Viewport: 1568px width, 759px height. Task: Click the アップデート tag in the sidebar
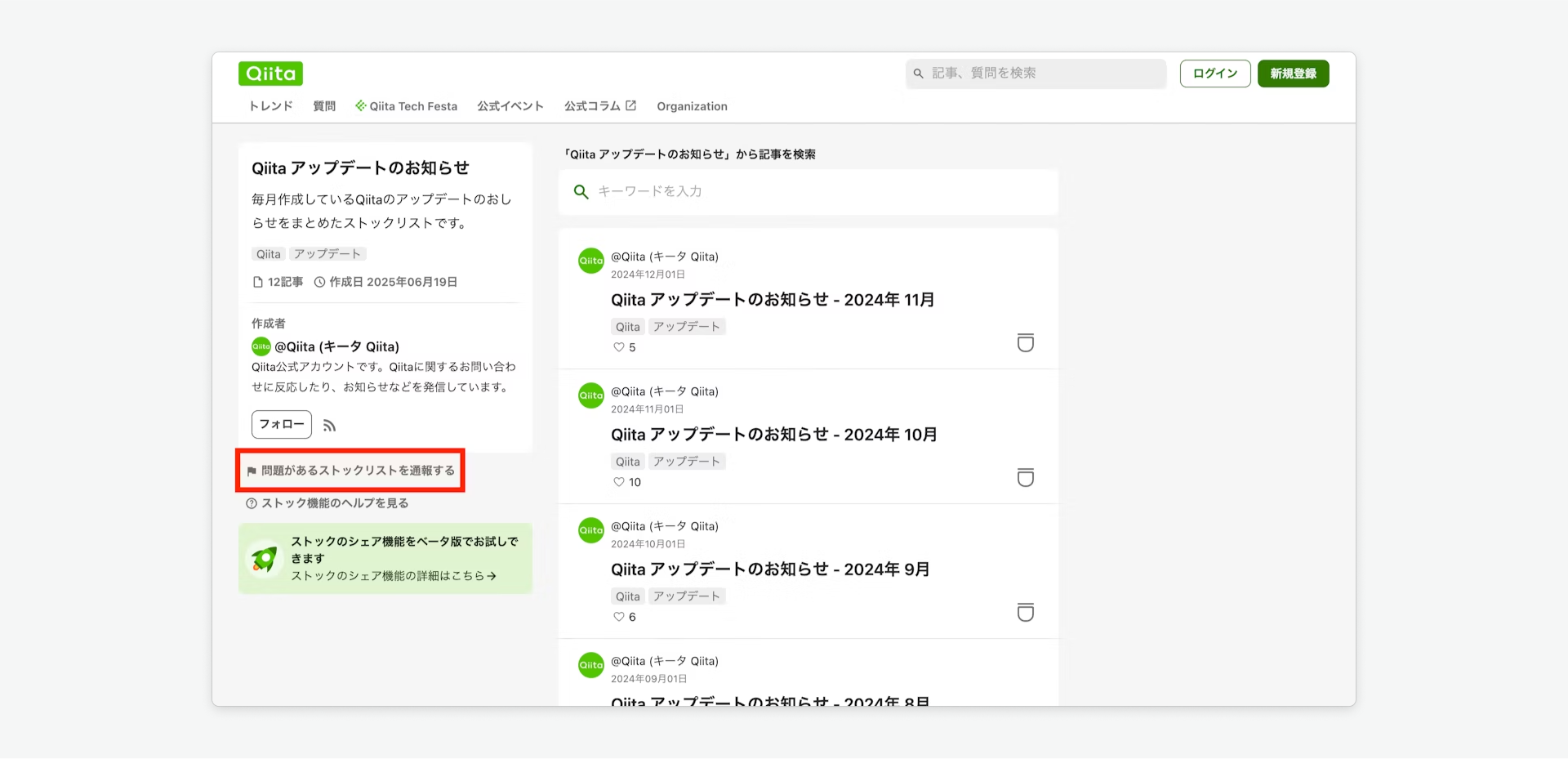pos(327,254)
